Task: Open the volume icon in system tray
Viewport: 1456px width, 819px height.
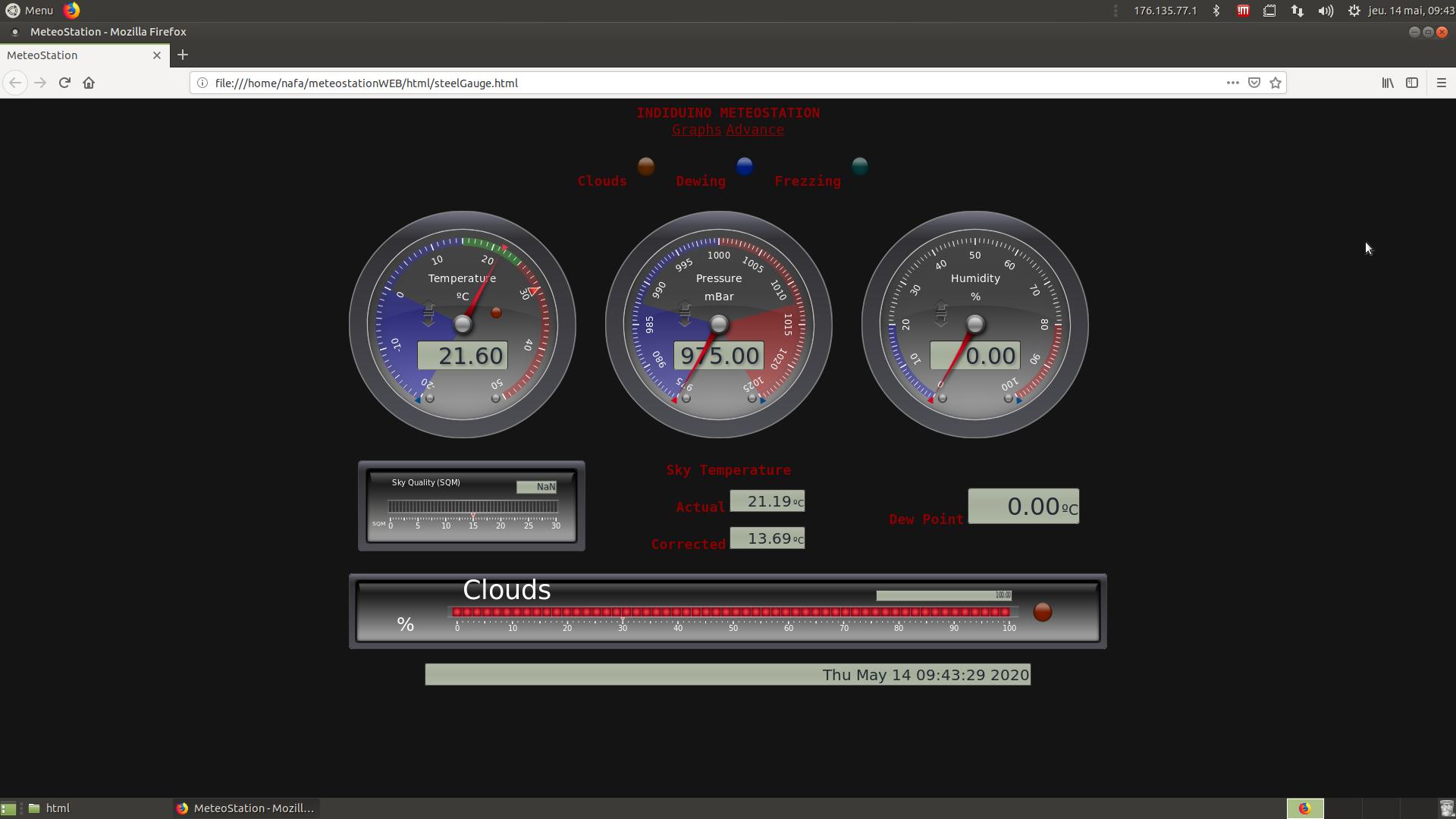Action: pyautogui.click(x=1326, y=11)
